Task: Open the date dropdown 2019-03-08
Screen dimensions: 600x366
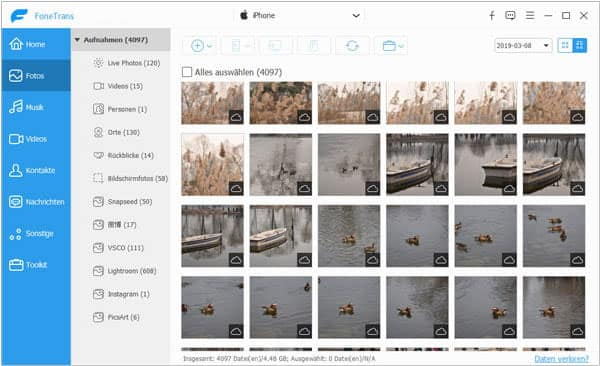Action: pyautogui.click(x=523, y=46)
